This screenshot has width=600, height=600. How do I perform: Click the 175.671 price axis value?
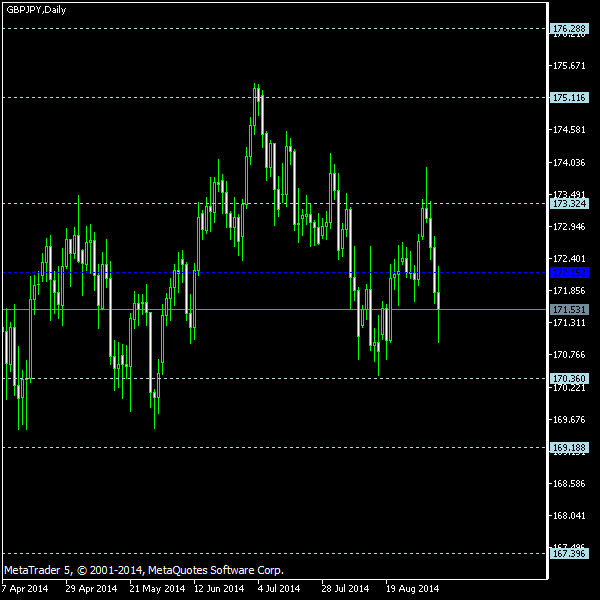(569, 66)
